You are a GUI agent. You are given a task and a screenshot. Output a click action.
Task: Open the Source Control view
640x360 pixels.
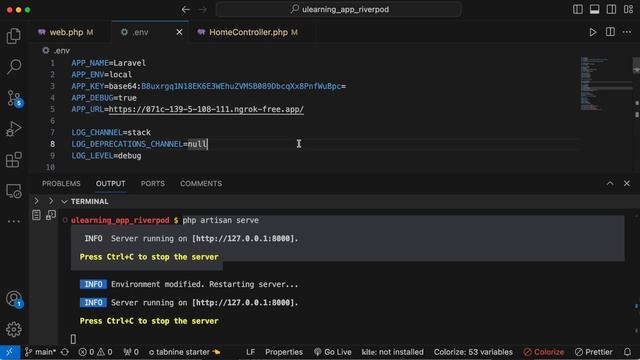14,98
